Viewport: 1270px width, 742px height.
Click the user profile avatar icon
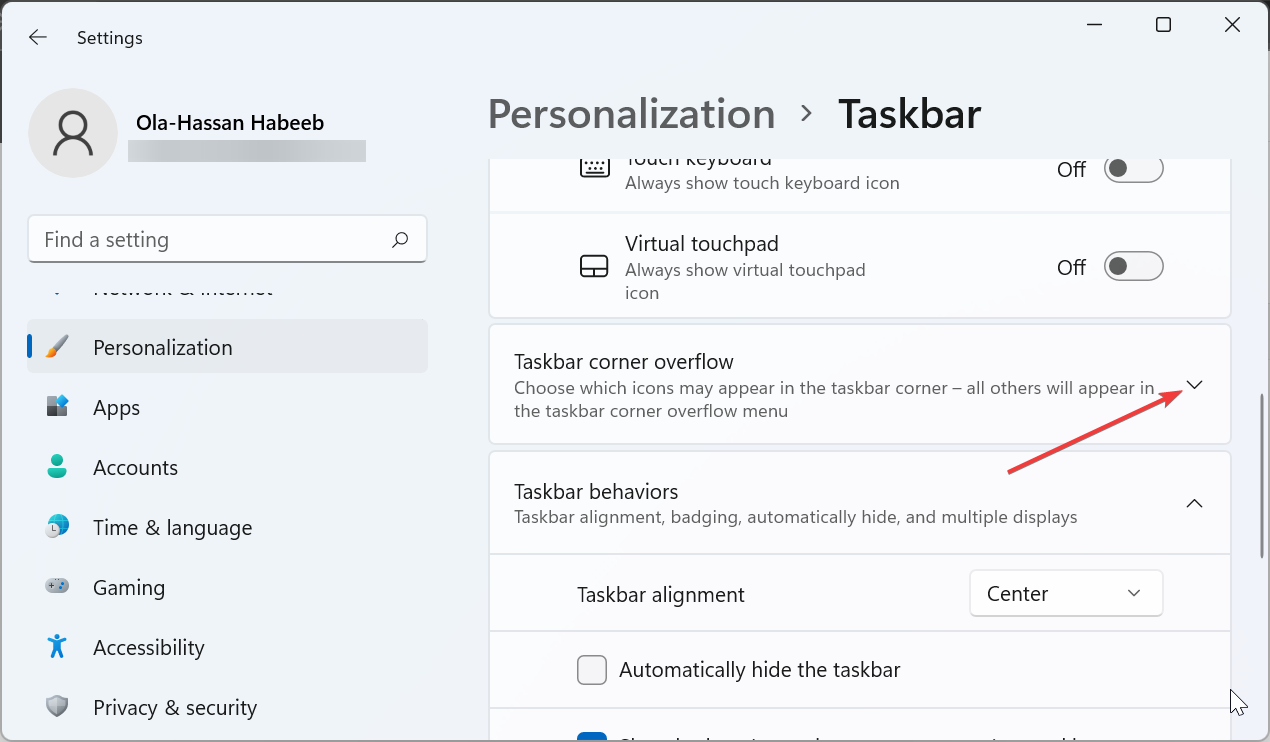click(x=73, y=133)
